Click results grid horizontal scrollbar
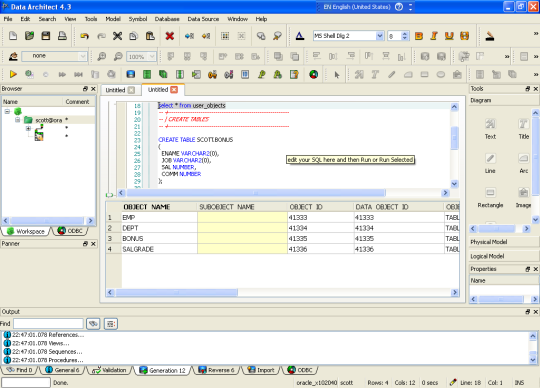 click(176, 293)
